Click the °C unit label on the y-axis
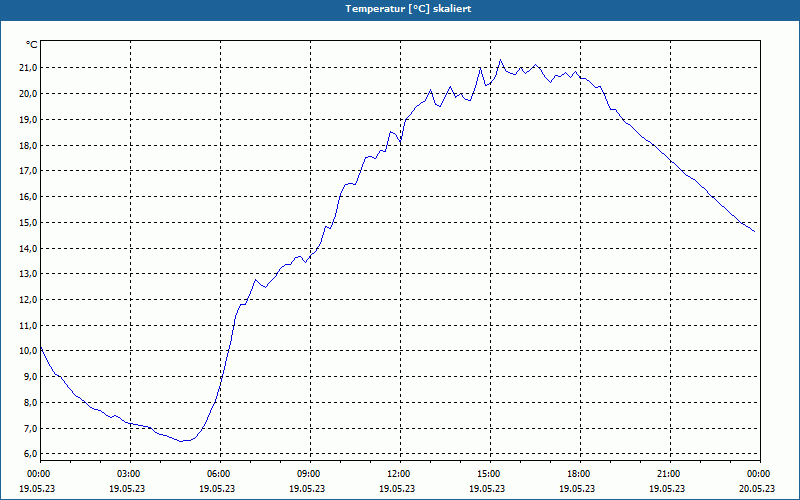The width and height of the screenshot is (800, 500). point(32,45)
